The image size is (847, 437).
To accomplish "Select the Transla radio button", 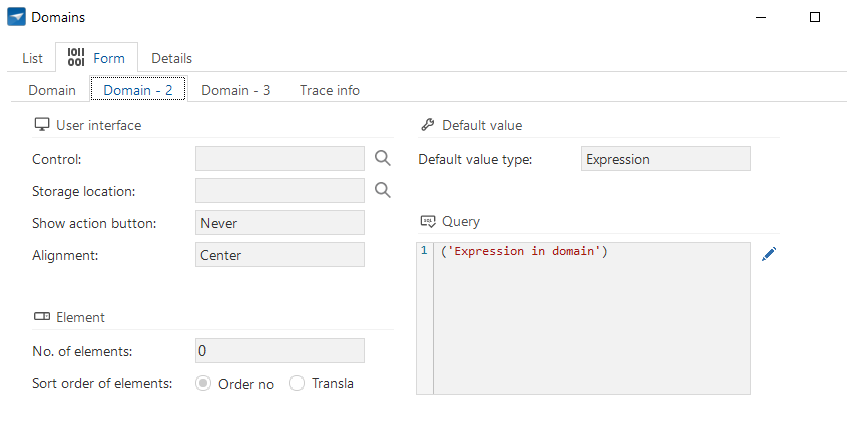I will tap(297, 384).
